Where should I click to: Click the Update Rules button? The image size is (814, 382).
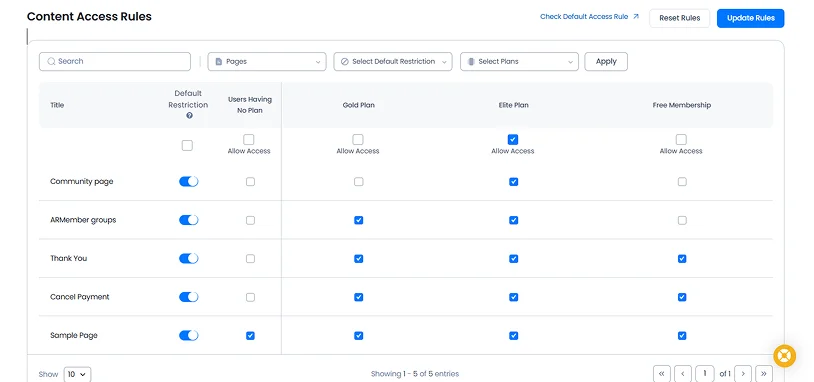tap(751, 18)
